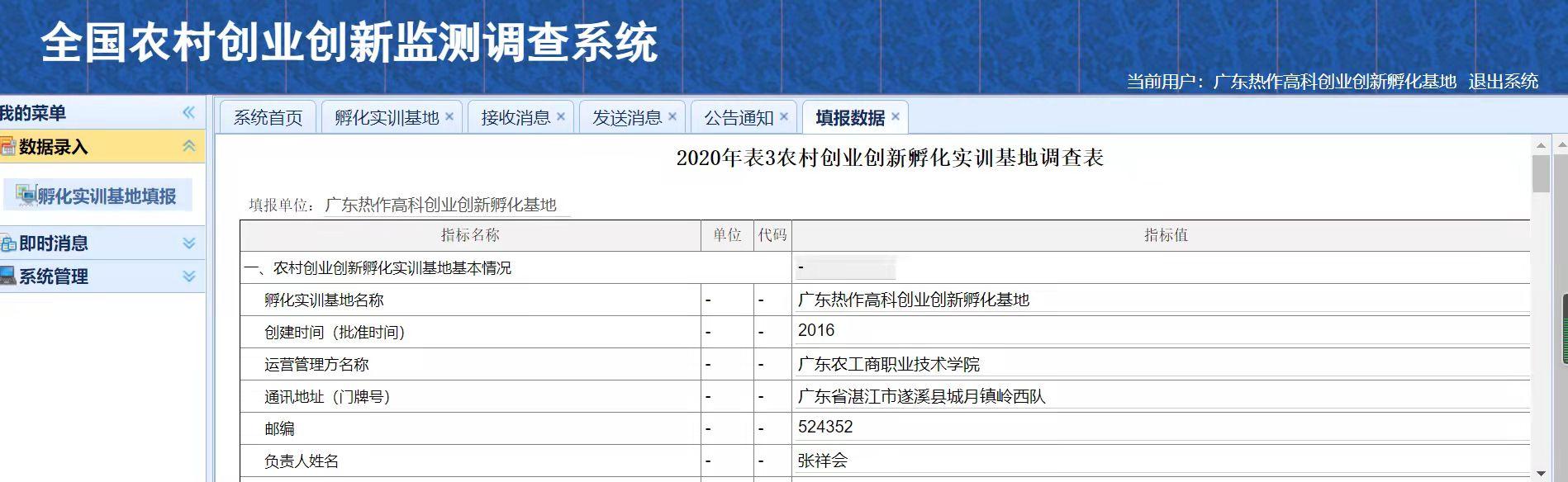Click the 数据录入 section icon
The image size is (1568, 482).
pos(7,147)
